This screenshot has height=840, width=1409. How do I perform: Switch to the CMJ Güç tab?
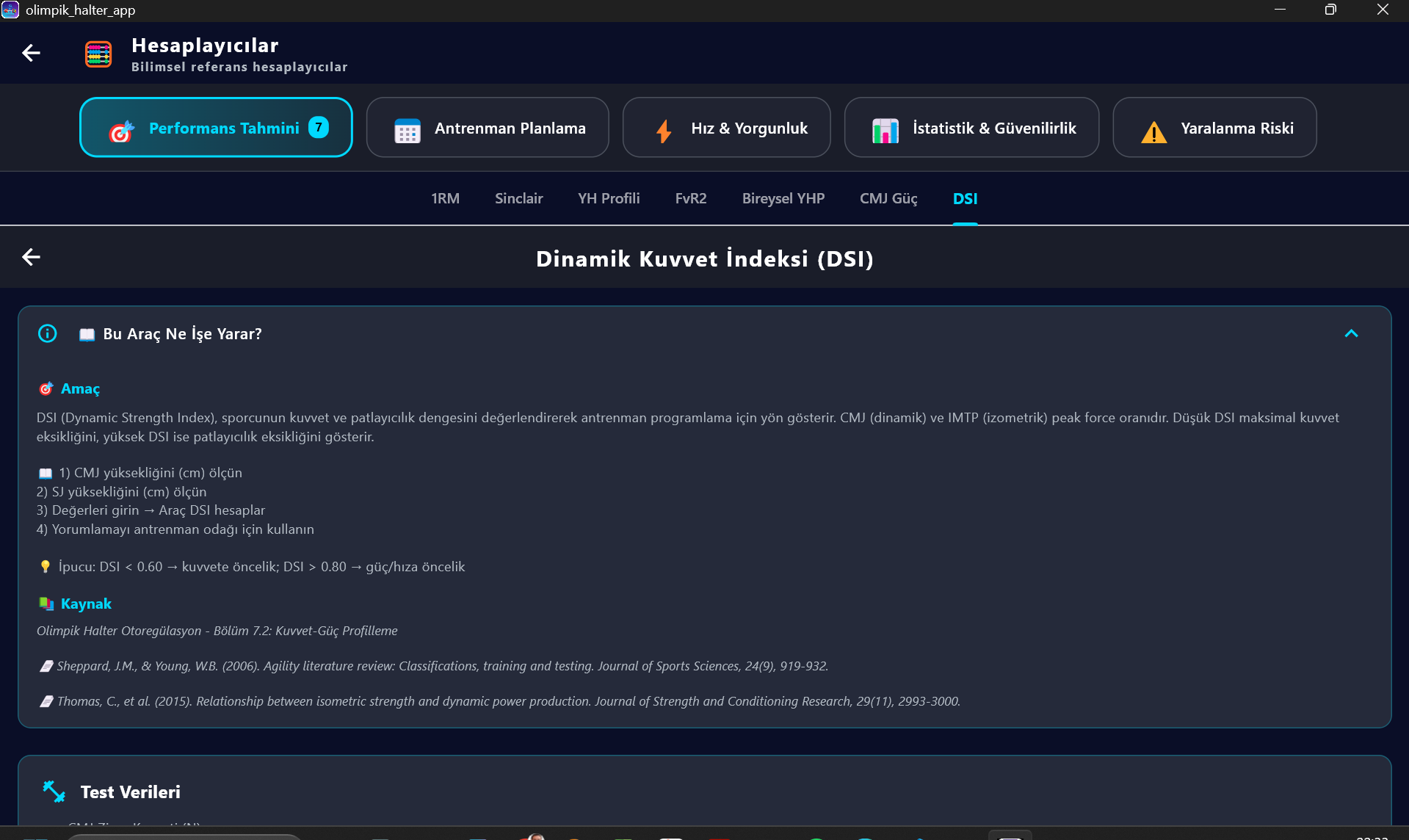[x=888, y=198]
